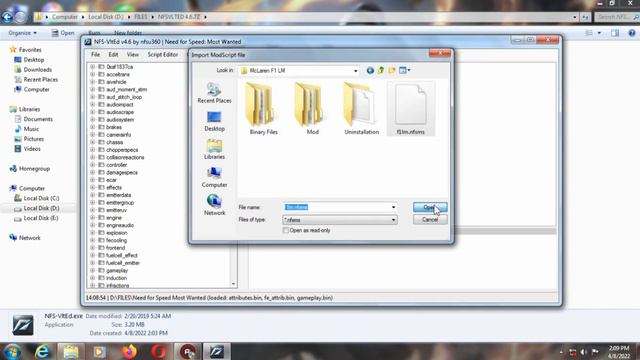Go to Recent Places in dialog sidebar
This screenshot has height=360, width=640.
(x=214, y=93)
